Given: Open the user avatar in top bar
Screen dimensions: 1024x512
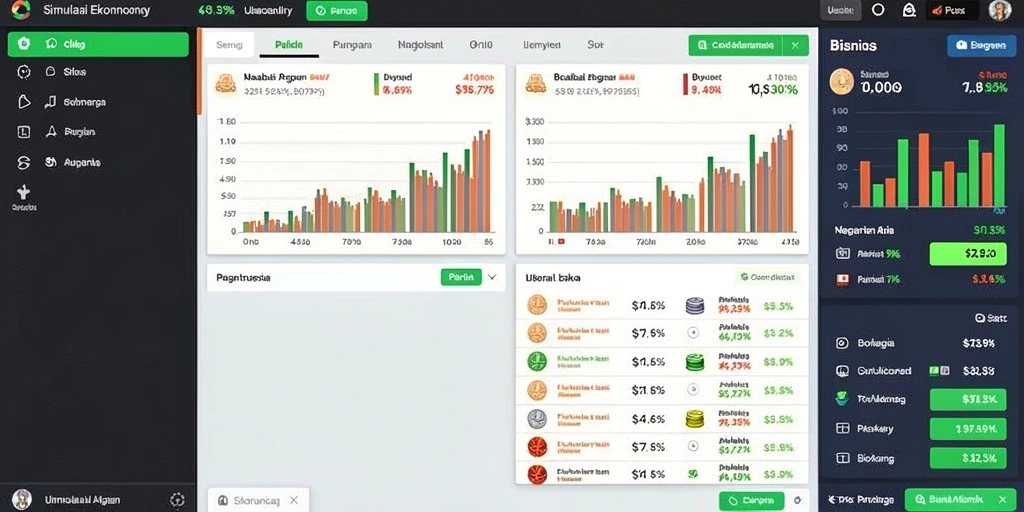Looking at the screenshot, I should click(999, 10).
